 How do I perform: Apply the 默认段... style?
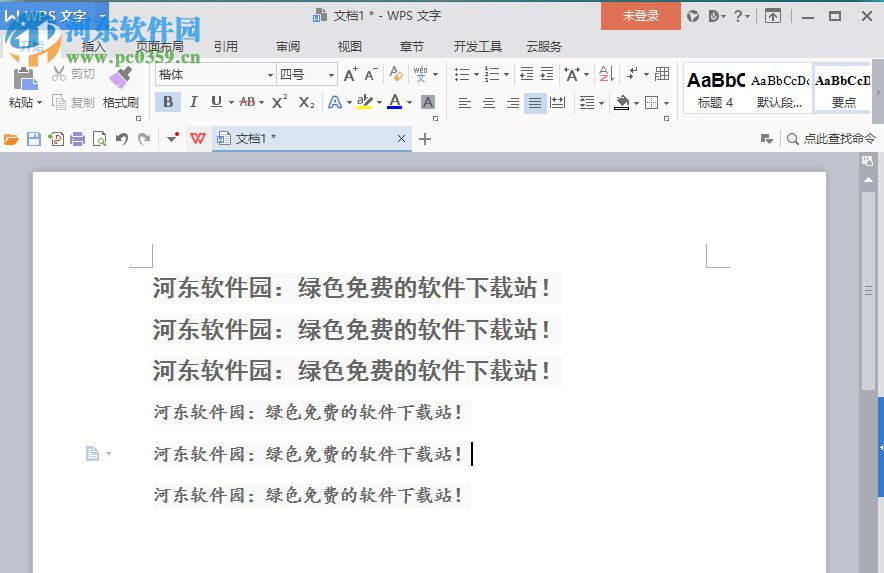pyautogui.click(x=780, y=89)
